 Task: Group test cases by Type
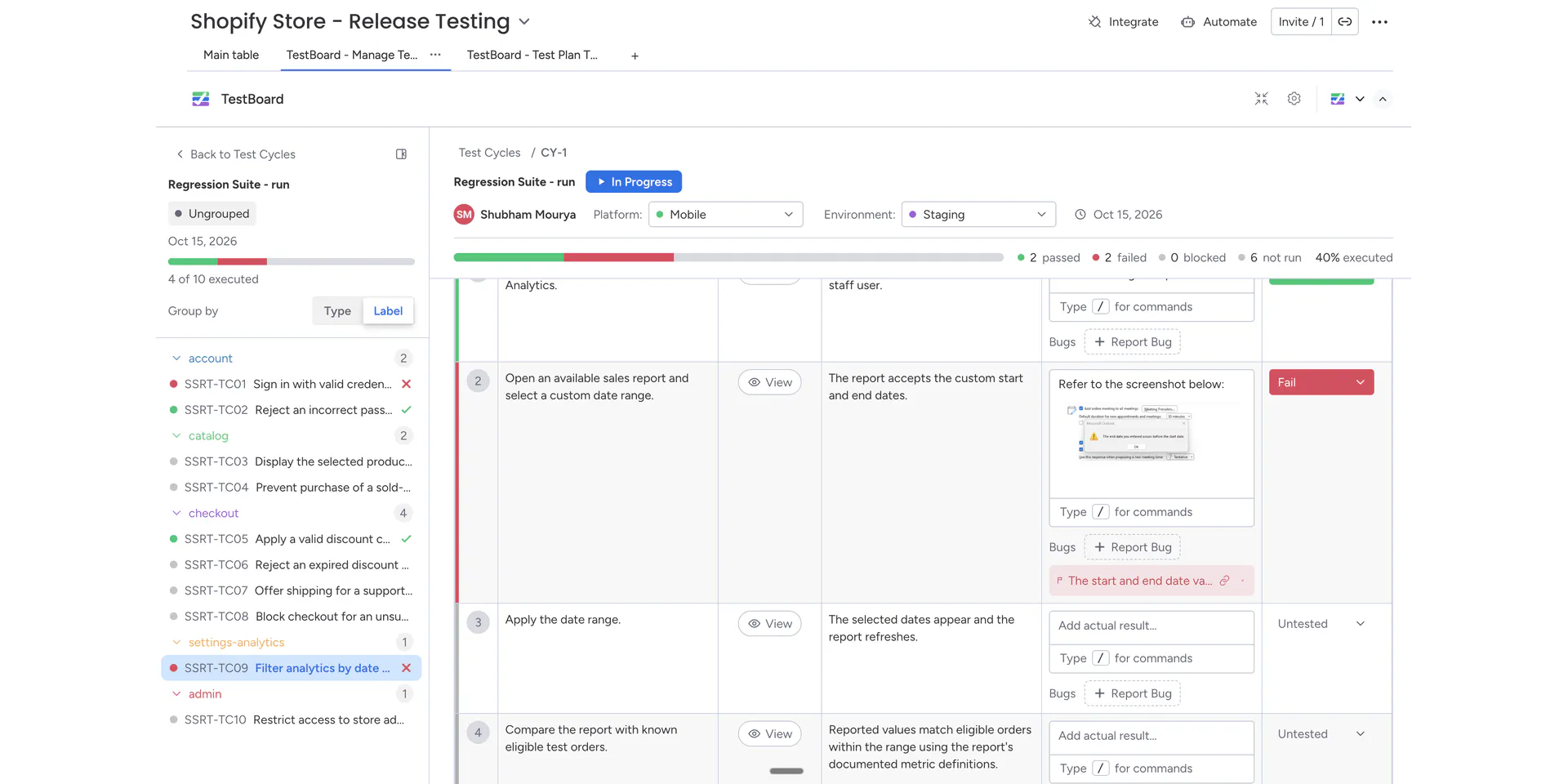(x=337, y=311)
